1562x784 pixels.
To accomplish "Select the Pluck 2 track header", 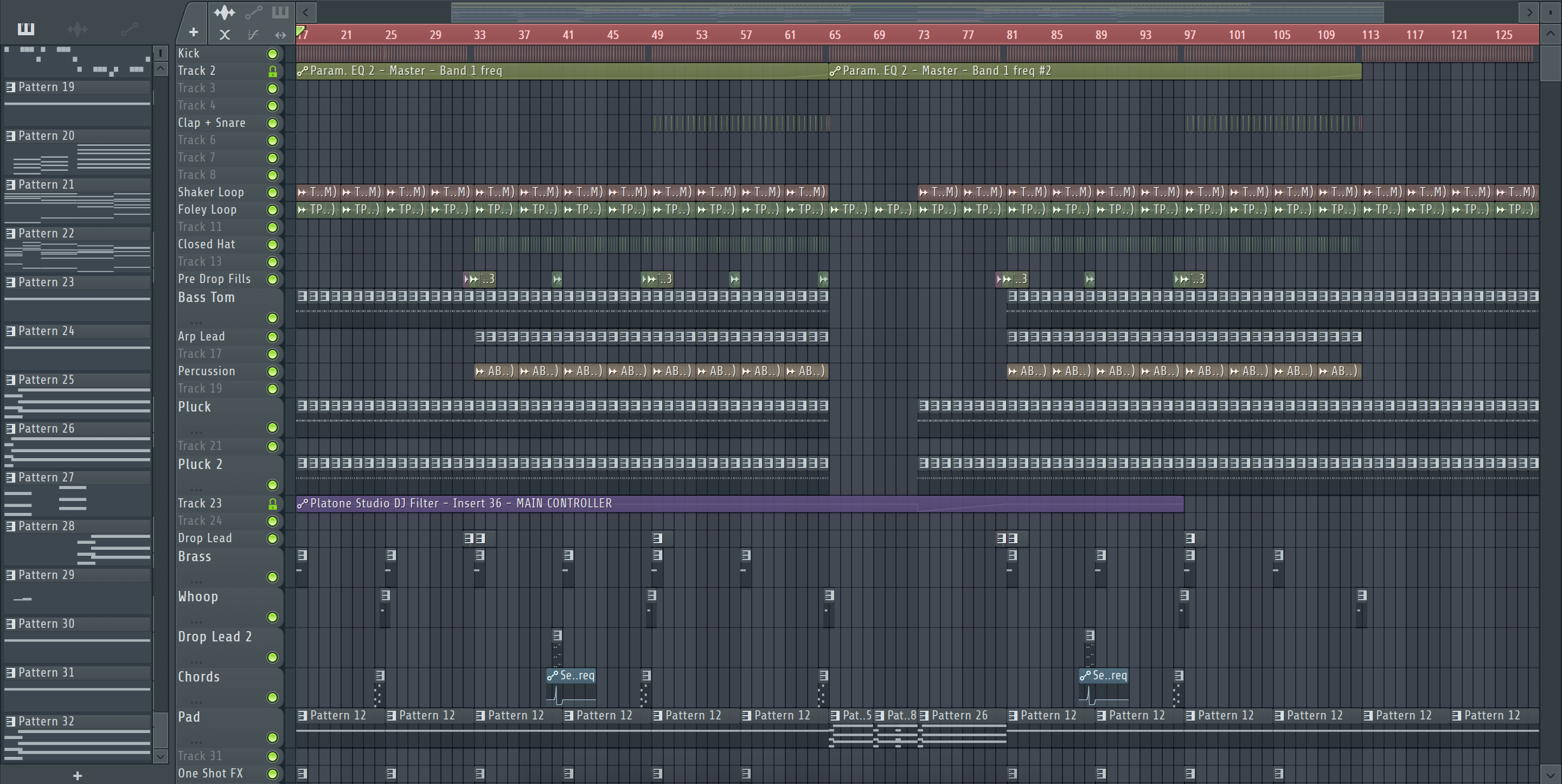I will coord(229,475).
